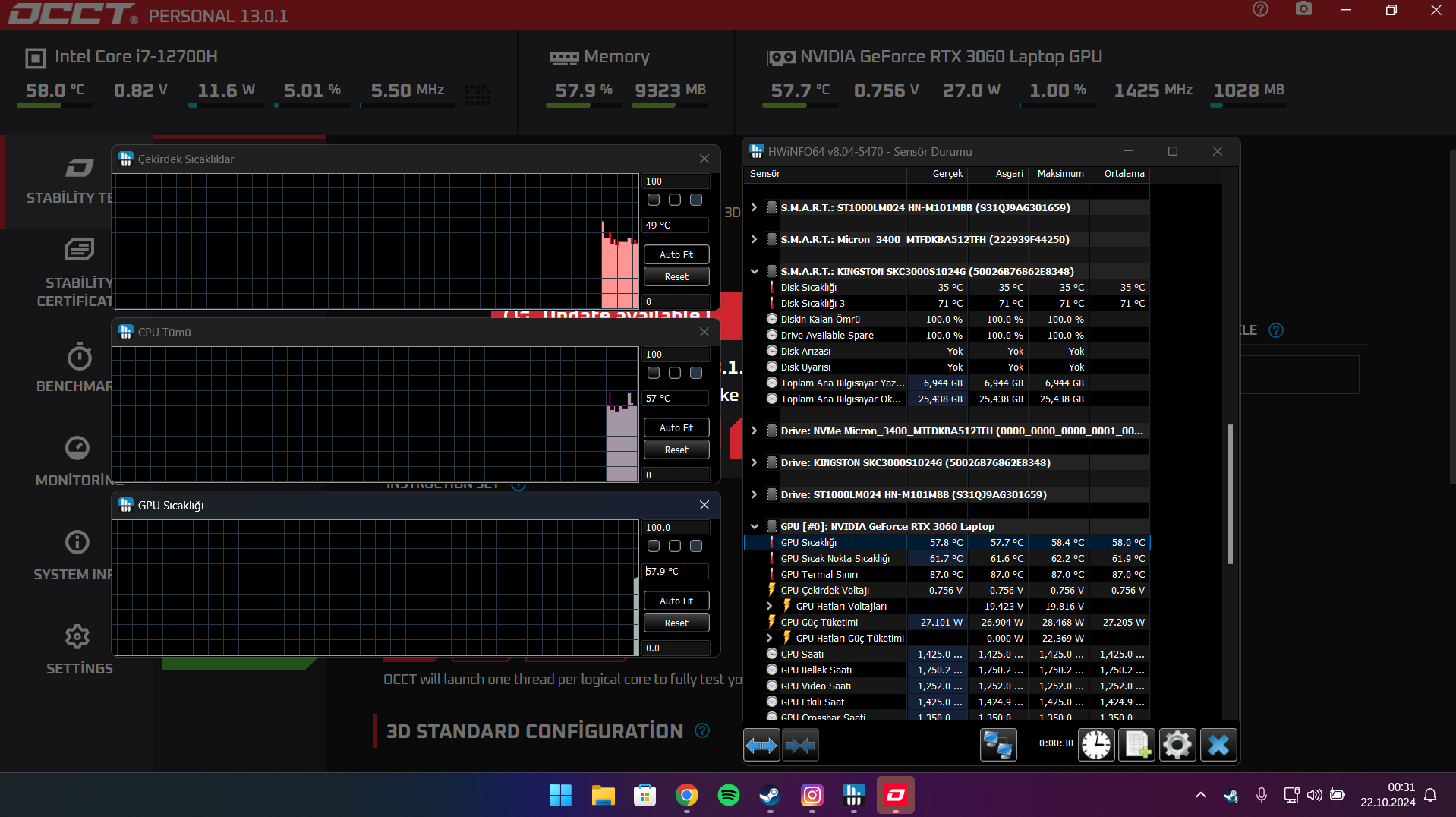Take screenshot with OCCT camera icon
The image size is (1456, 817).
[x=1303, y=9]
